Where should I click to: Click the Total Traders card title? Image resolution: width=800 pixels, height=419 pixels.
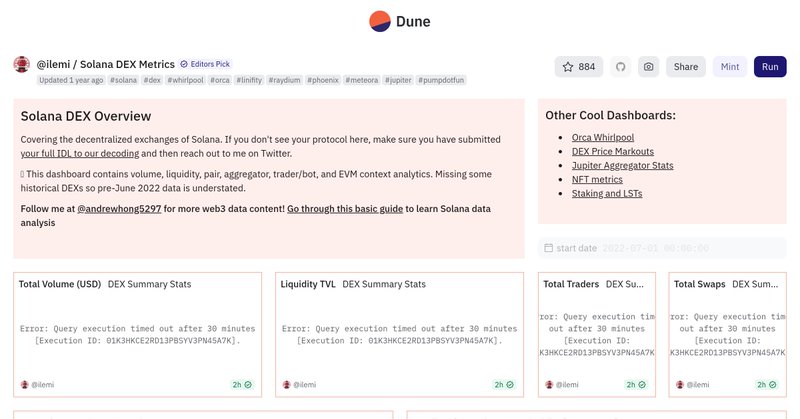click(x=571, y=284)
